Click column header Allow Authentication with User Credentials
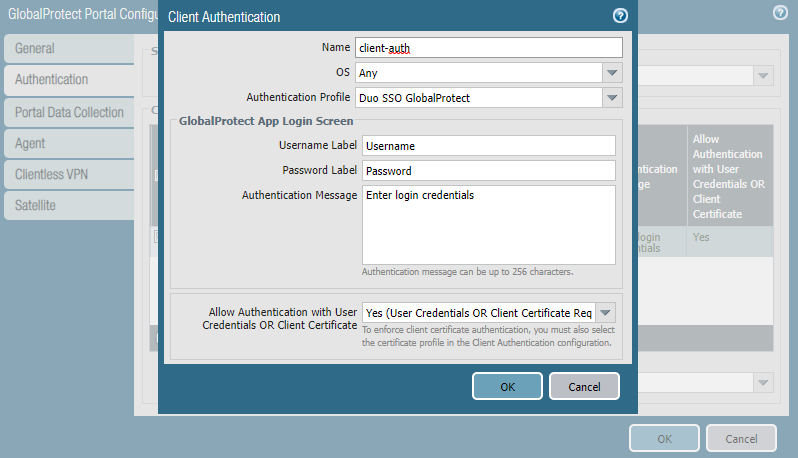Screen dimensions: 798x458 [x=730, y=176]
